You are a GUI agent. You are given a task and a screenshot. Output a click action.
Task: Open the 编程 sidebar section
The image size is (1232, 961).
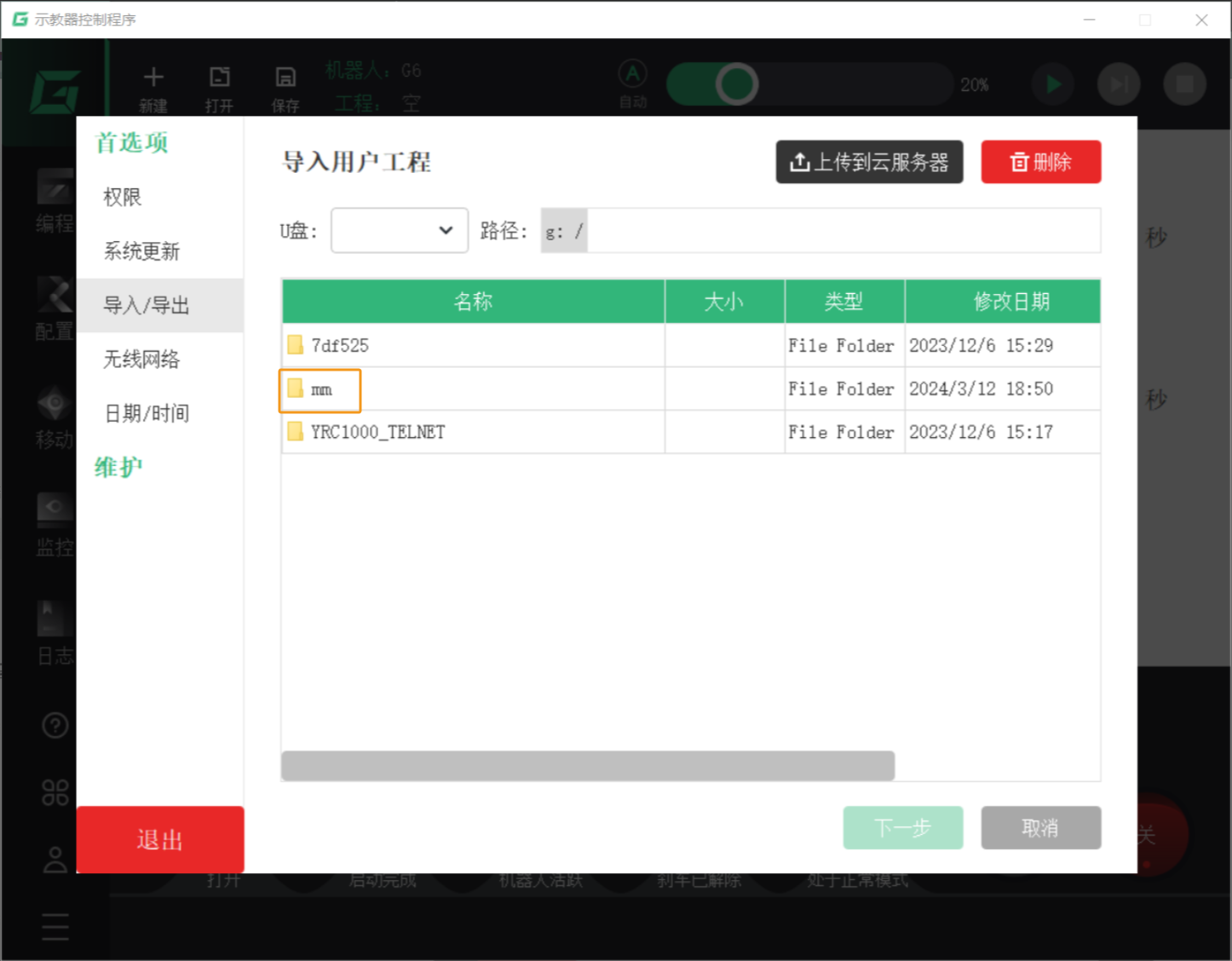55,201
